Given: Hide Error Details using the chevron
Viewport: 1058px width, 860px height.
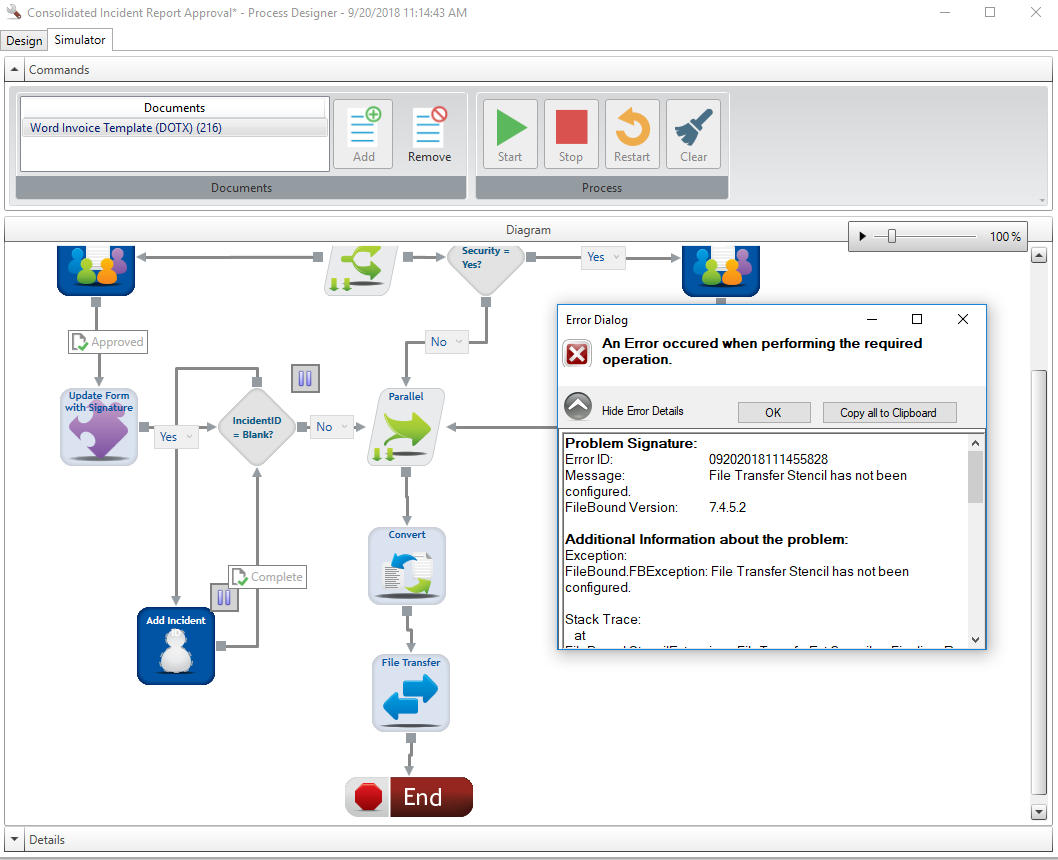Looking at the screenshot, I should (x=578, y=407).
